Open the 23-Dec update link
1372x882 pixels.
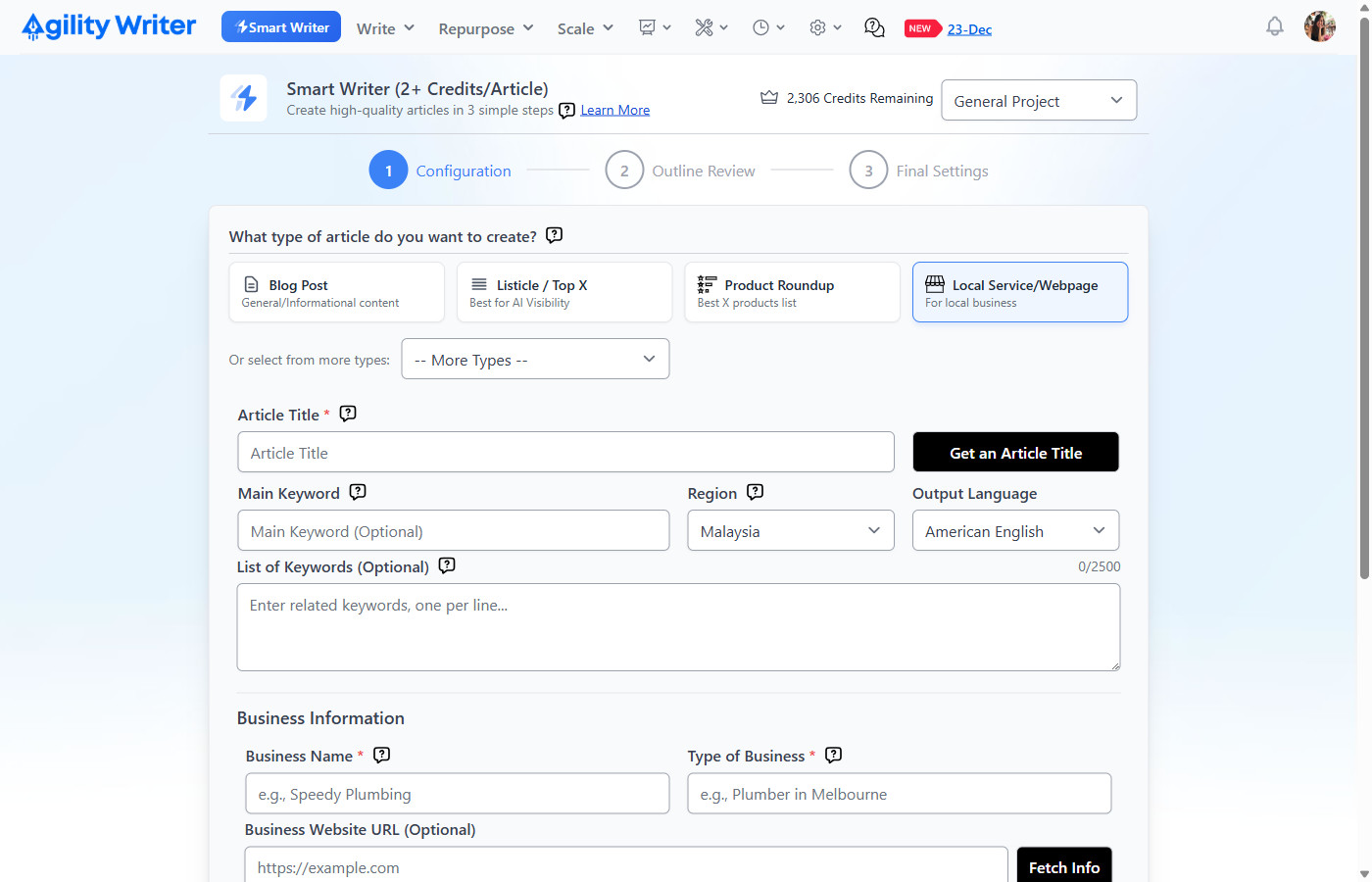click(969, 29)
